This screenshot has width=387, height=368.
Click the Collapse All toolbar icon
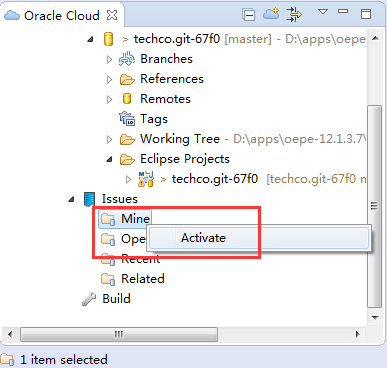click(x=249, y=15)
